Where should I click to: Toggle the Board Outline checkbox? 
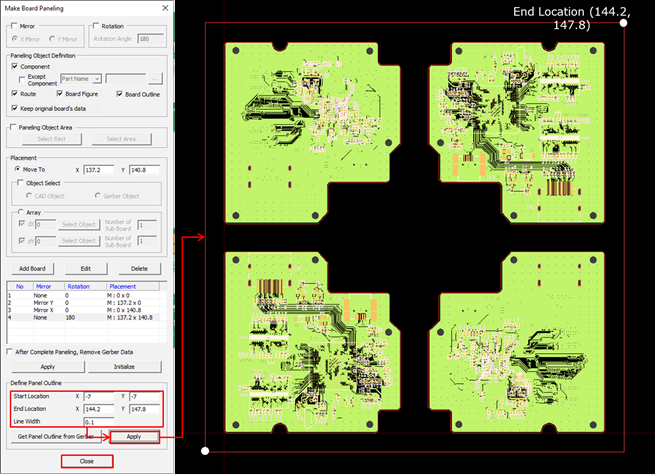119,94
